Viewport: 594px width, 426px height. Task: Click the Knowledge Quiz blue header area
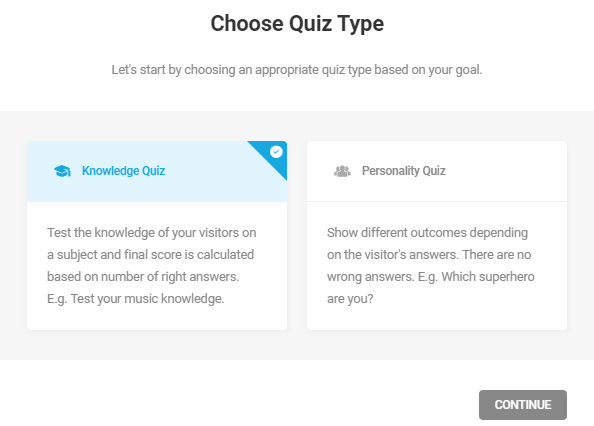157,171
